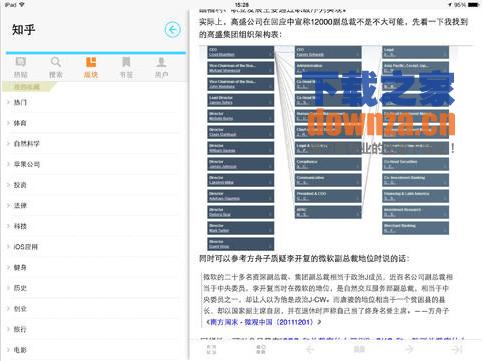This screenshot has width=483, height=361.
Task: Tap the circular back arrow beside 知乎
Action: (172, 30)
